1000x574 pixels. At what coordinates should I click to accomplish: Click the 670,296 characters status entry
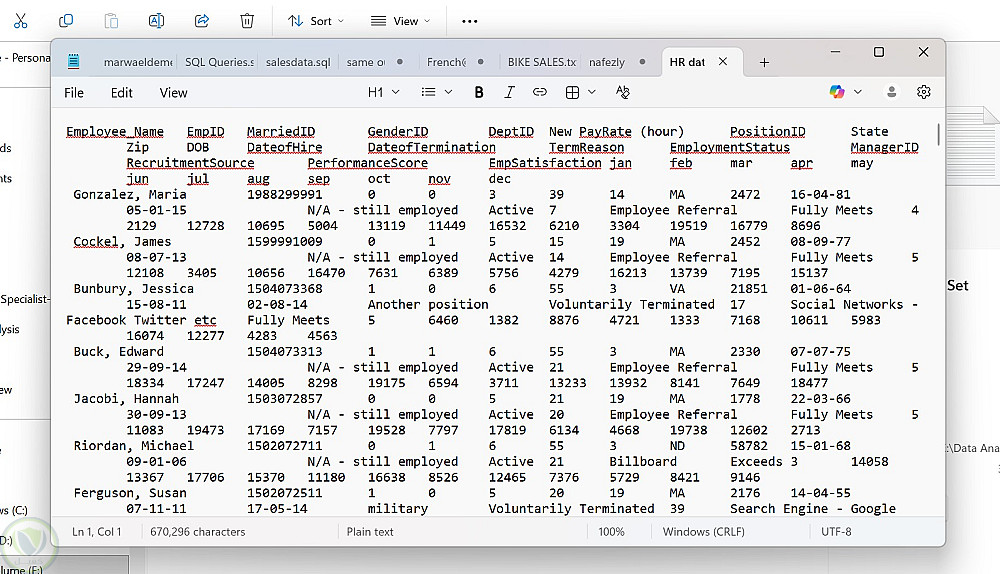(198, 532)
